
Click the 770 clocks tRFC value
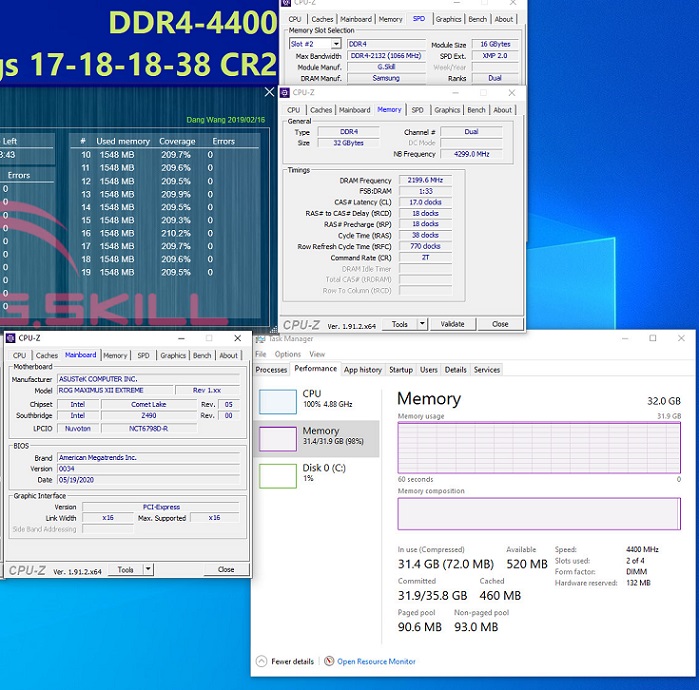click(x=425, y=246)
